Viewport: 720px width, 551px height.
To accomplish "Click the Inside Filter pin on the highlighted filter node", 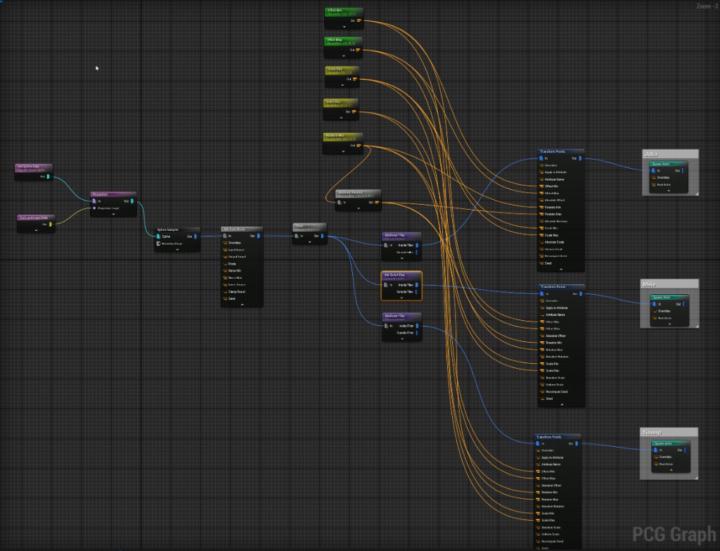I will click(x=415, y=284).
